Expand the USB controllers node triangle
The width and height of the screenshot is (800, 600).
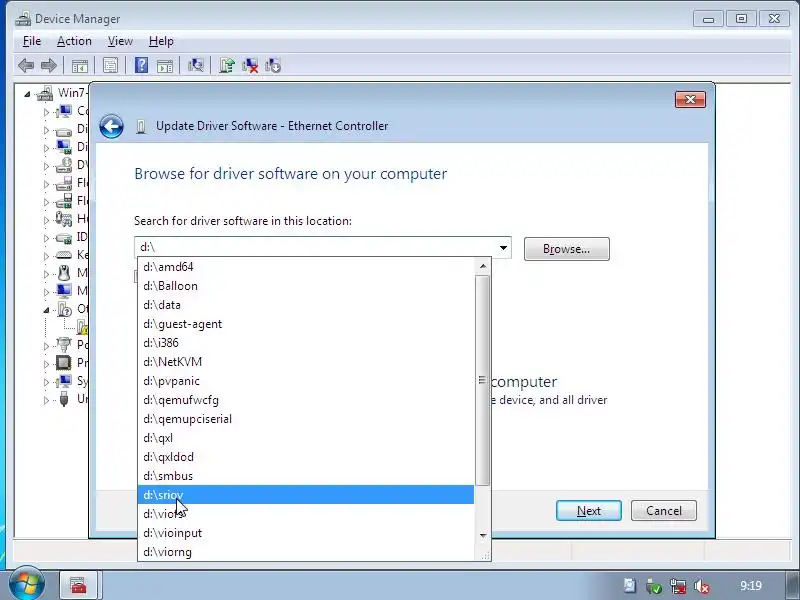(x=46, y=400)
